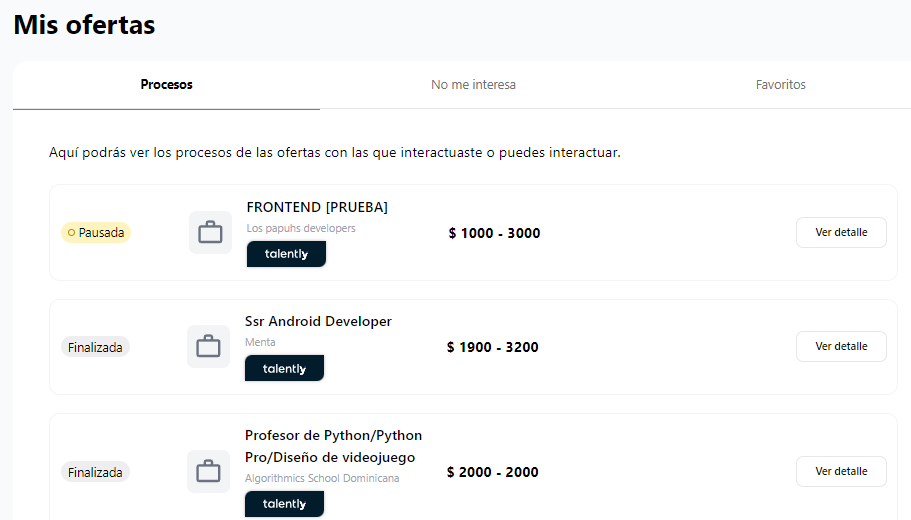Click the FRONTEND [PRUEBA] job title
The height and width of the screenshot is (520, 911).
pyautogui.click(x=317, y=207)
